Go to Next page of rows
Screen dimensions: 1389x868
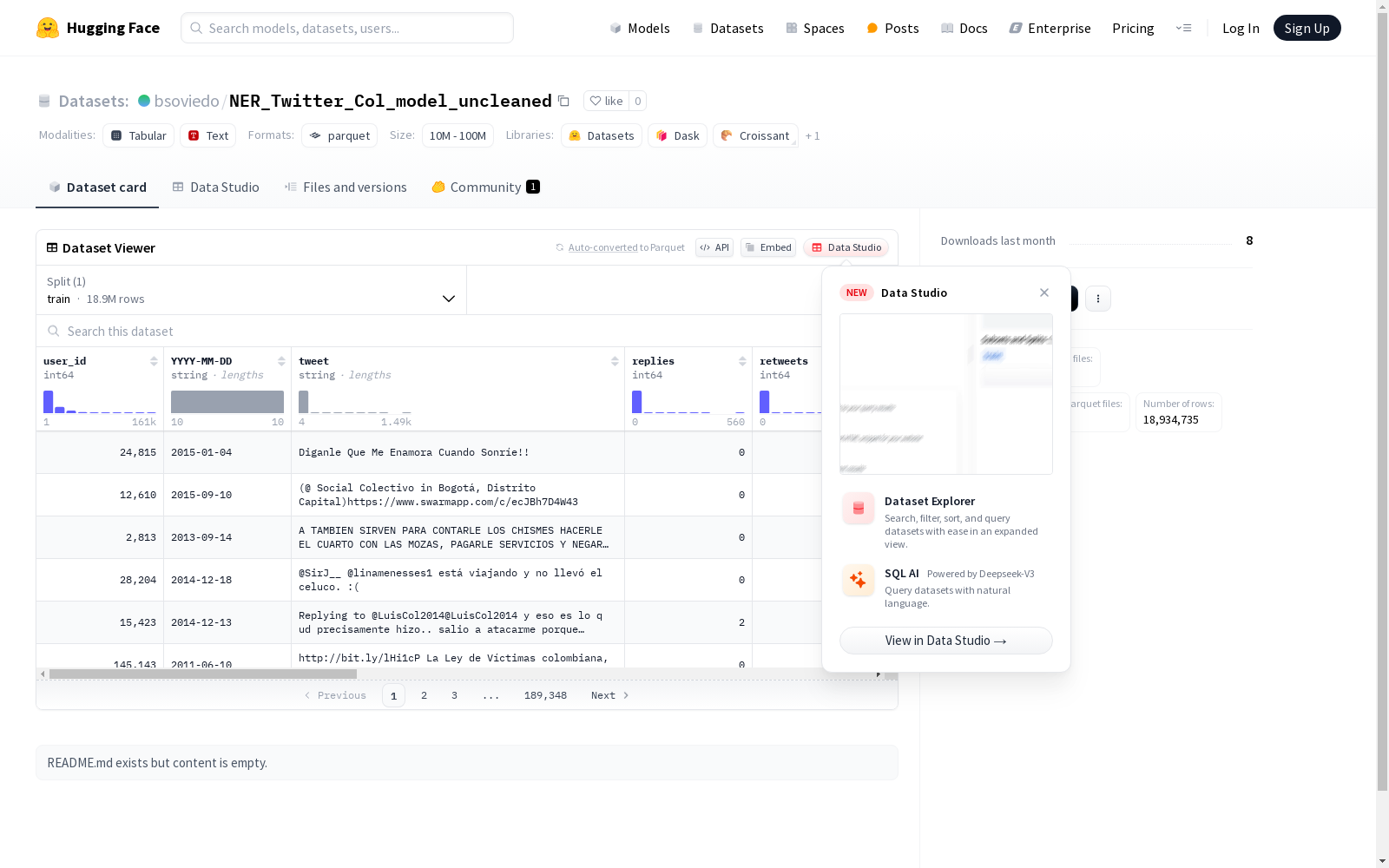pyautogui.click(x=609, y=695)
